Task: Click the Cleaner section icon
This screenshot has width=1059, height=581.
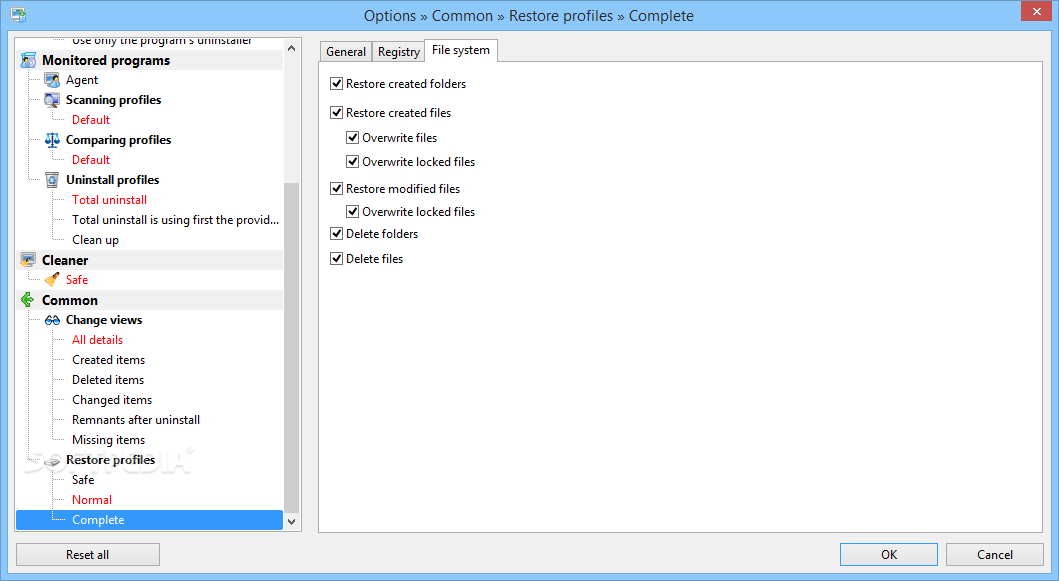Action: click(x=28, y=260)
